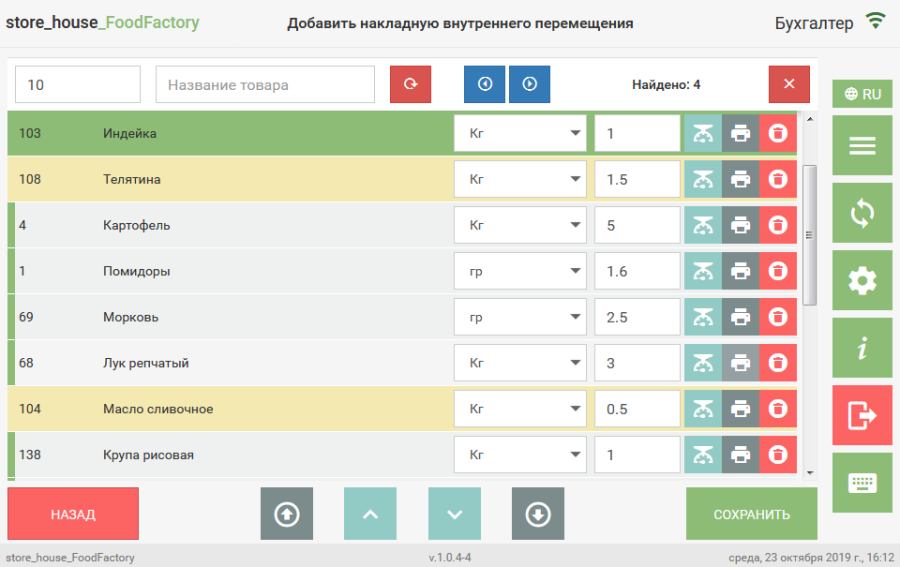The width and height of the screenshot is (900, 567).
Task: Click the red reset search button
Action: coord(410,84)
